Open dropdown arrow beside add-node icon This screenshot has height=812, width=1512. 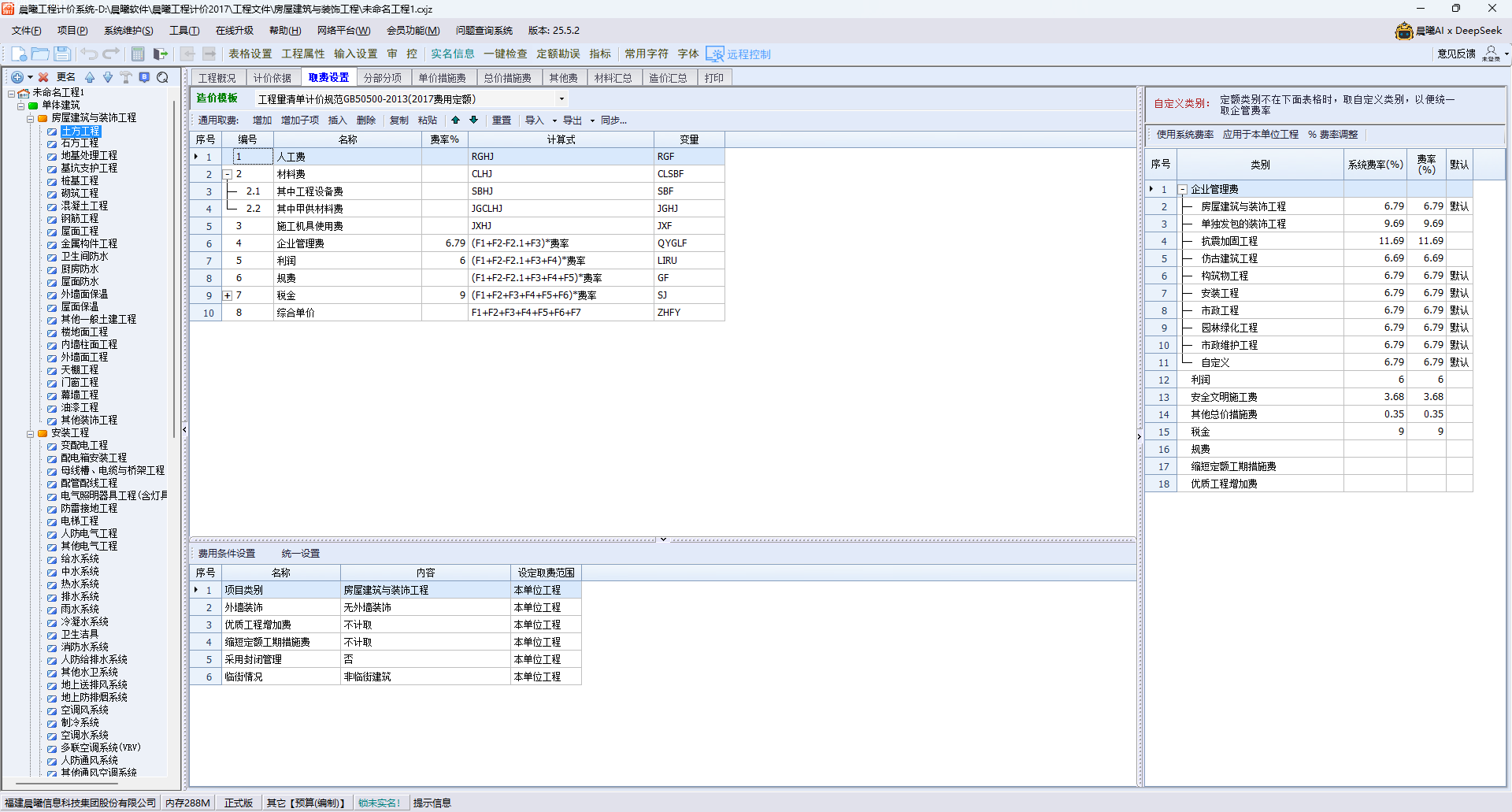pos(30,77)
